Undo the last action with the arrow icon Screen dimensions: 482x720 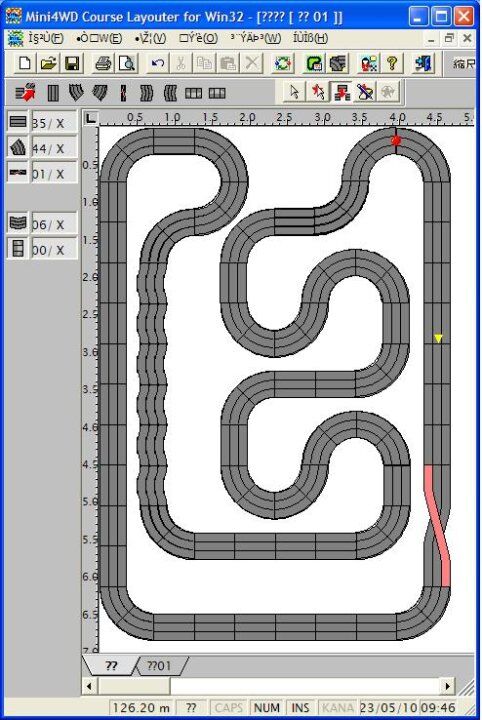(x=157, y=63)
